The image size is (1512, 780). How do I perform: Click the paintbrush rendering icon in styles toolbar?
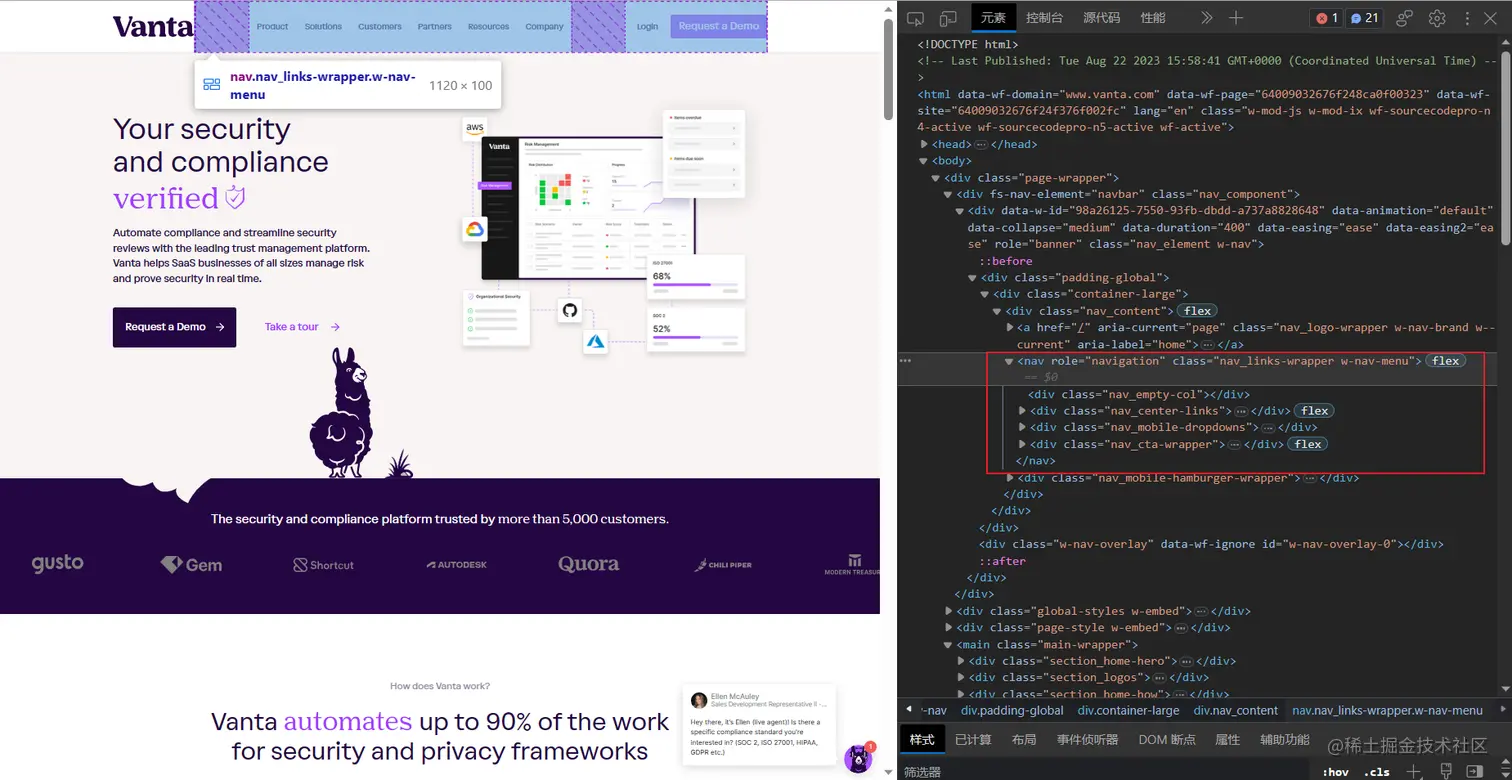[x=1445, y=771]
